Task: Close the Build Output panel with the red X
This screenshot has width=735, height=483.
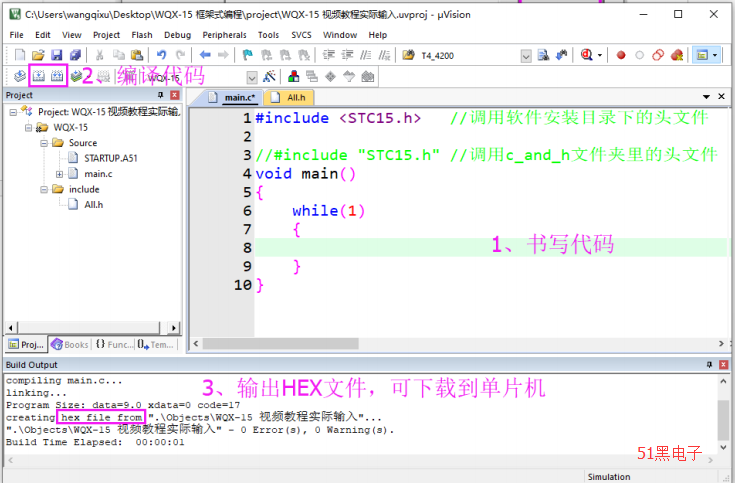Action: (x=724, y=365)
